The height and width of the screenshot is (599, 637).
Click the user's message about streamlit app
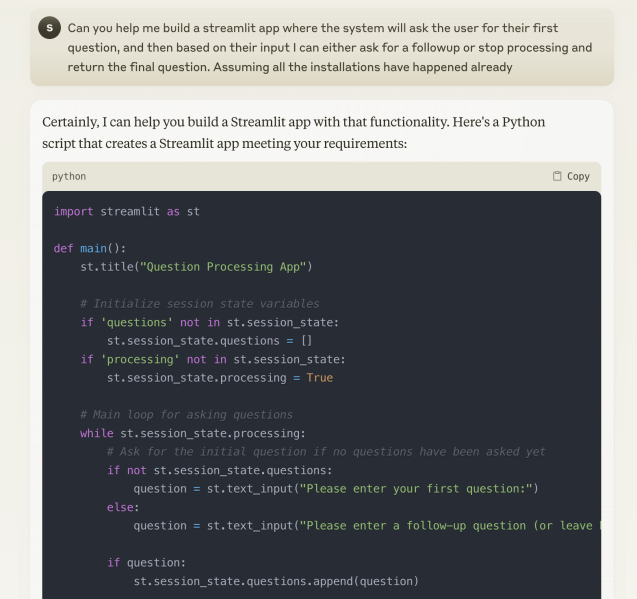329,48
